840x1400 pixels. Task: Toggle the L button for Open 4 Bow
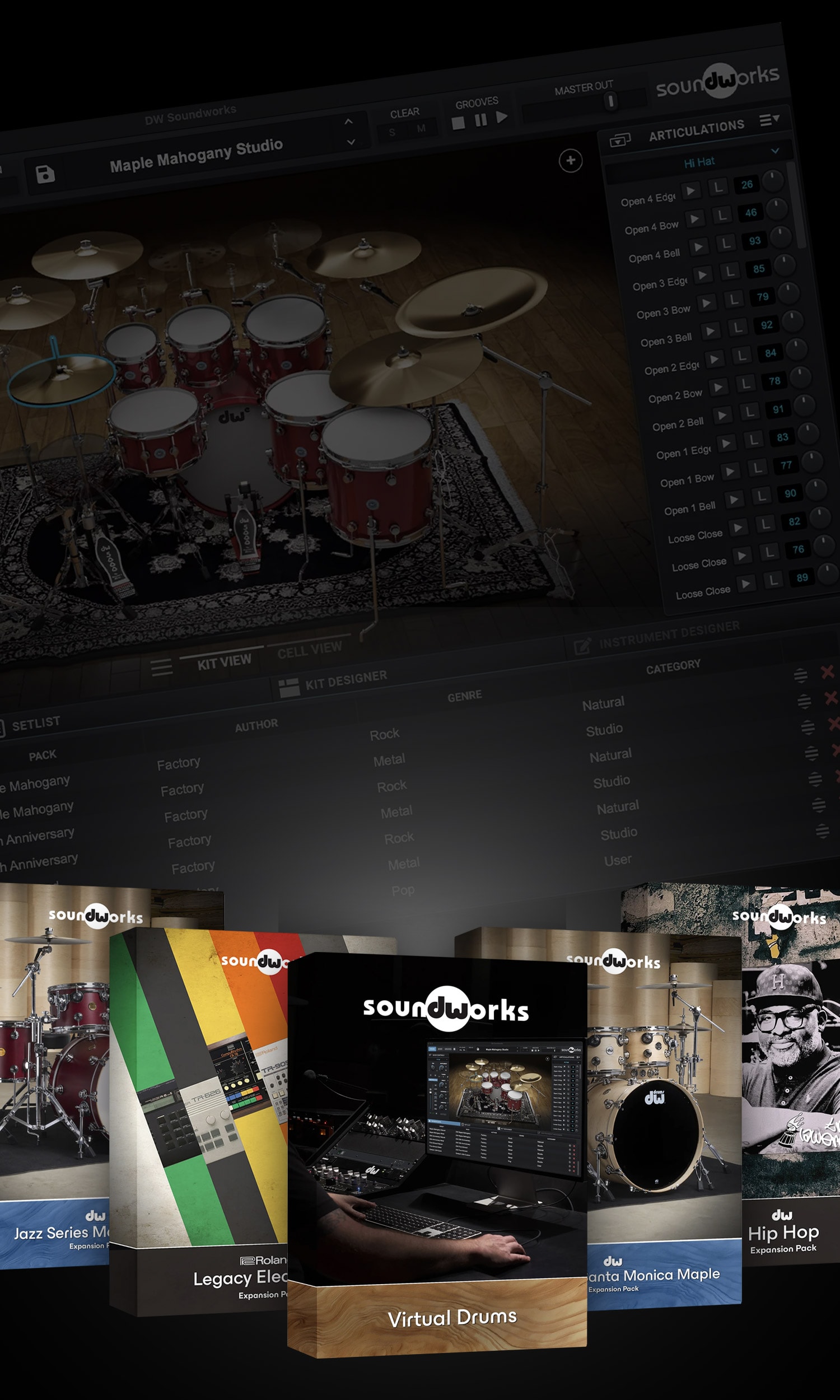[x=722, y=216]
